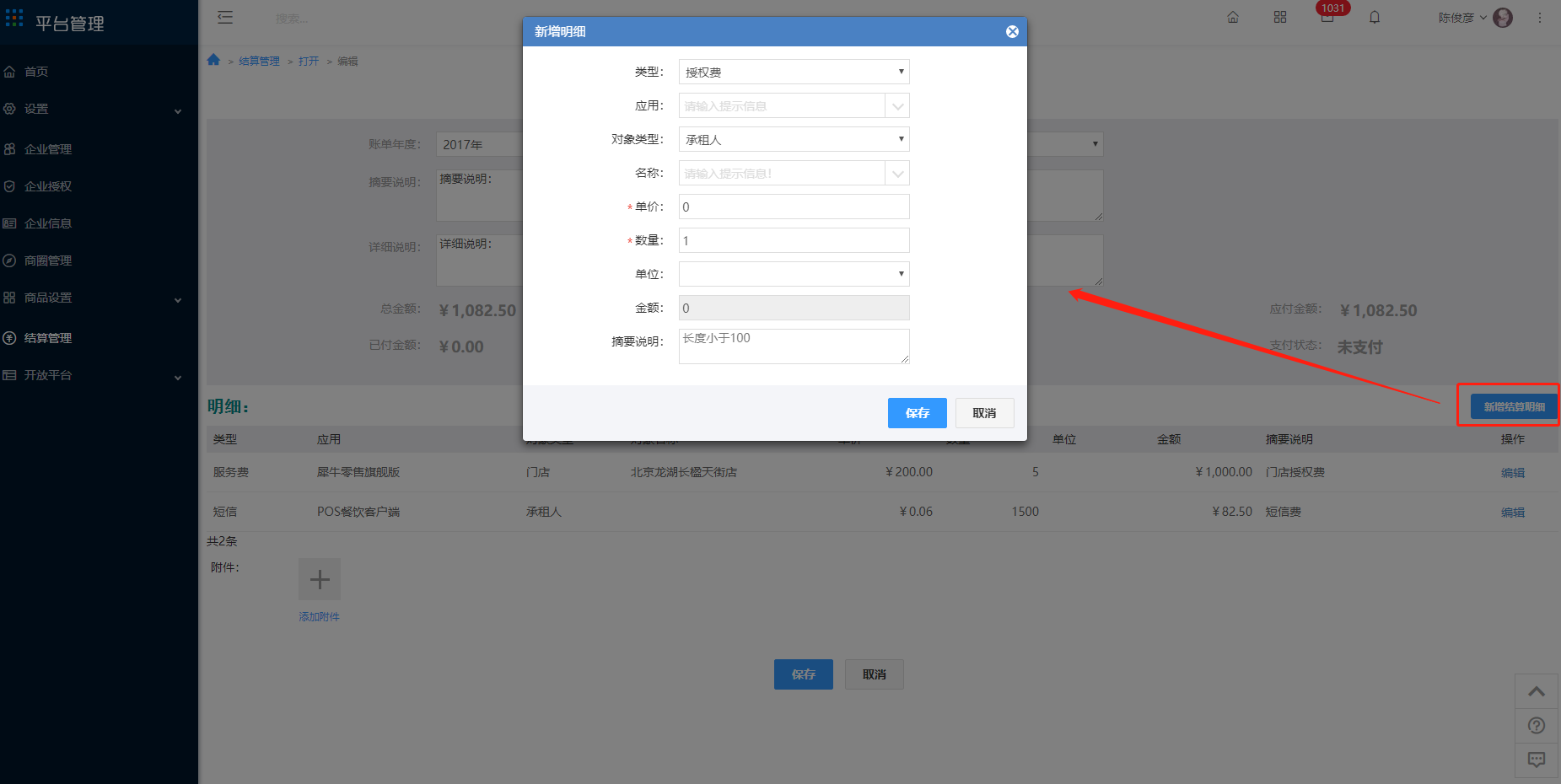Click the 数量 input field

point(794,240)
